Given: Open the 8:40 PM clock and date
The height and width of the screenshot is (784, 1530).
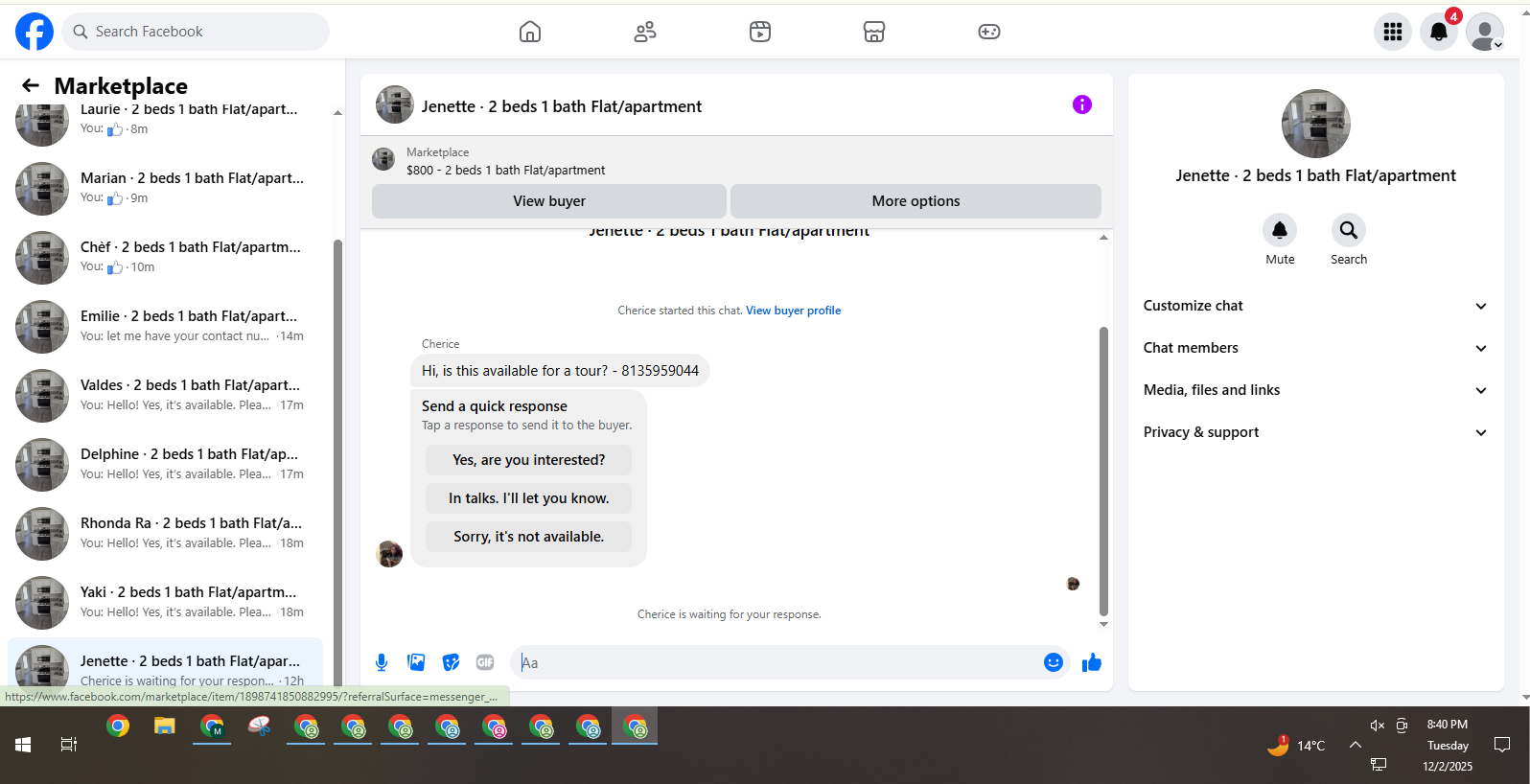Looking at the screenshot, I should pyautogui.click(x=1448, y=745).
